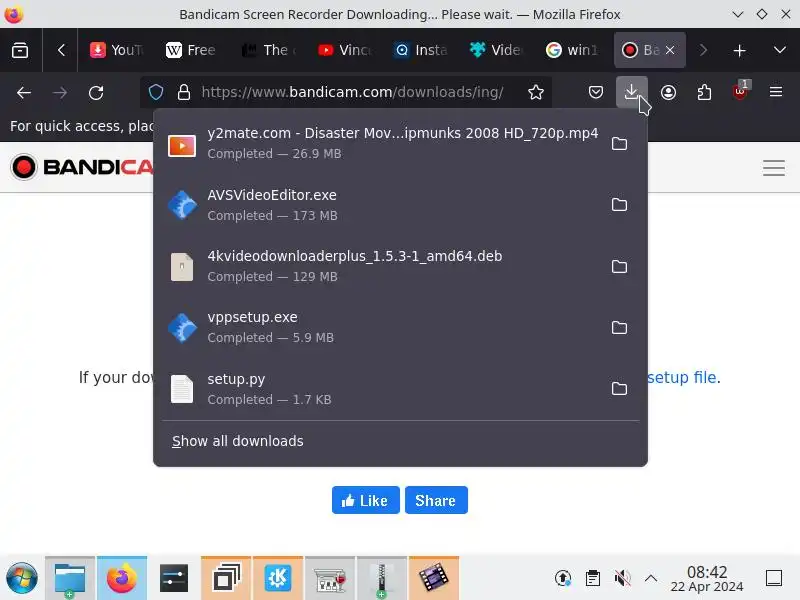Open the file manager from taskbar
Screen dimensions: 800x600
tap(70, 578)
